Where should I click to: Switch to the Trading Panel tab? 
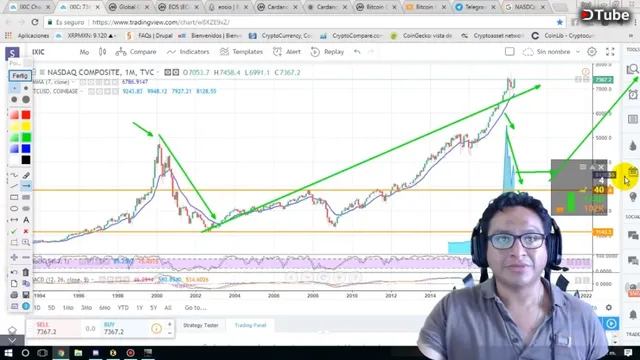click(250, 325)
